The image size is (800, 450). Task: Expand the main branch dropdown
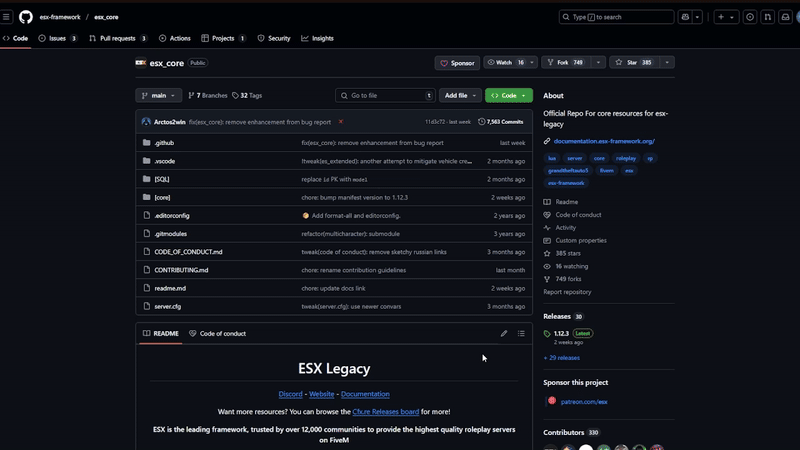point(158,95)
